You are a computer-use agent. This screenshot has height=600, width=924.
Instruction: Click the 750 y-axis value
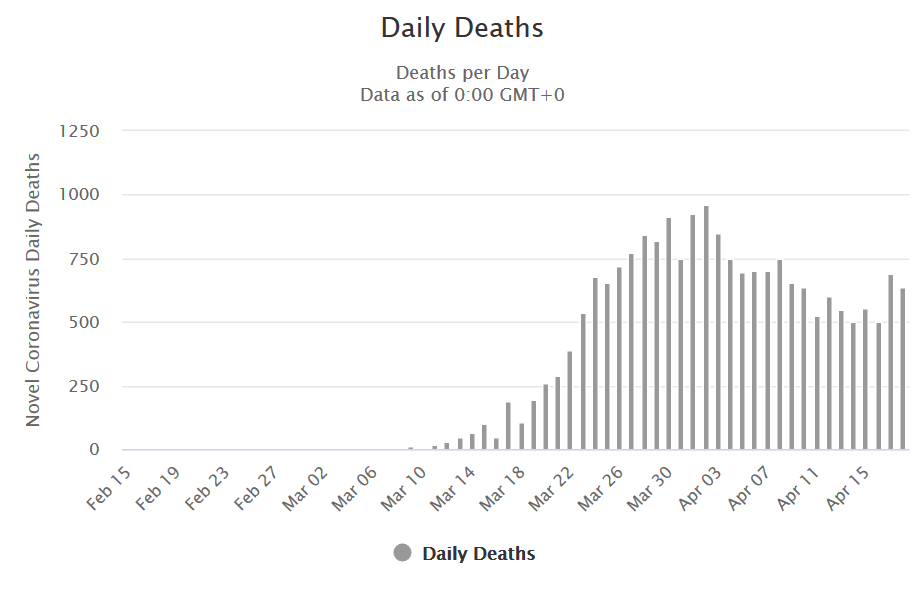point(84,259)
